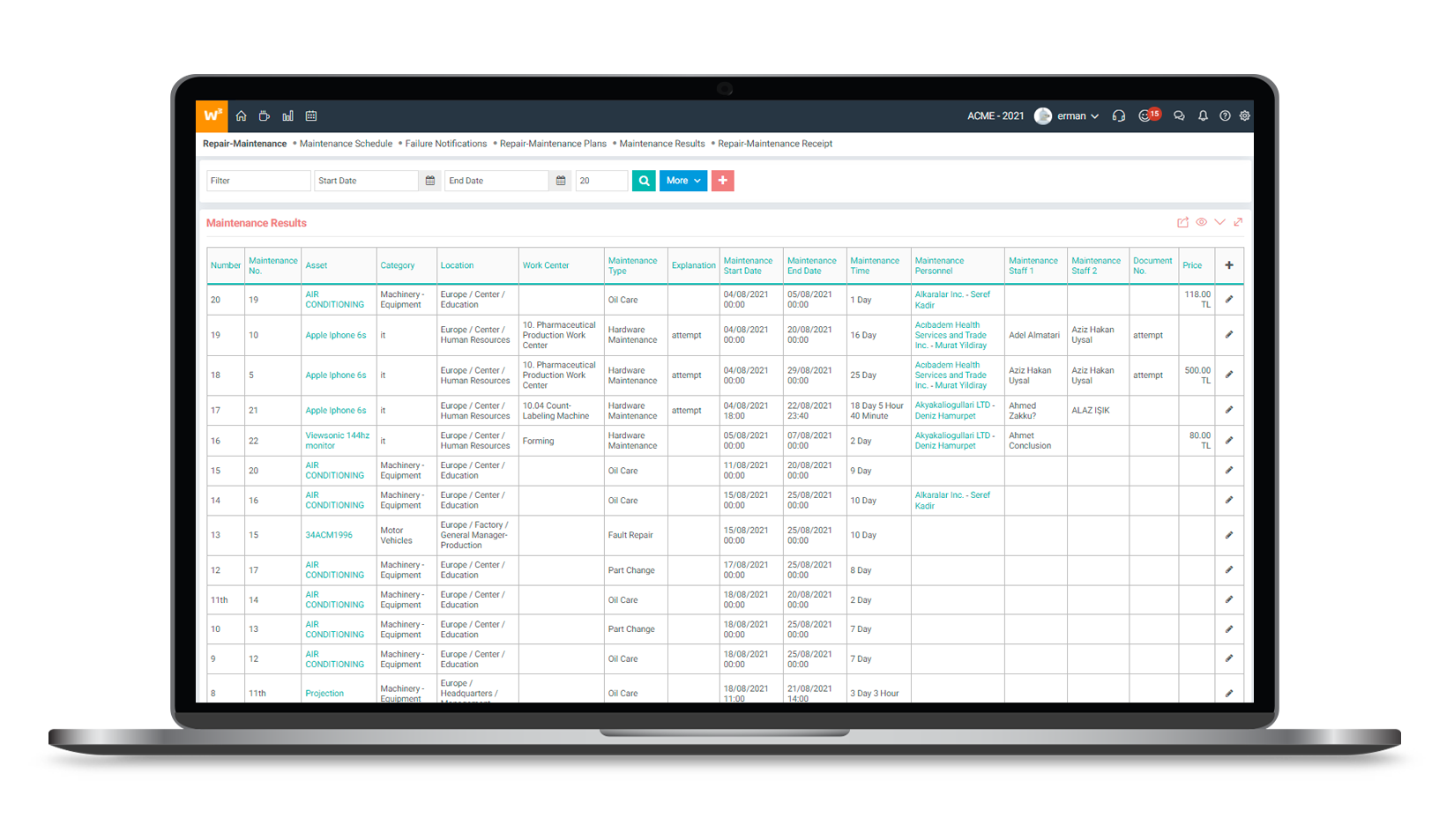Click into the Filter text field
1454x840 pixels.
click(258, 181)
